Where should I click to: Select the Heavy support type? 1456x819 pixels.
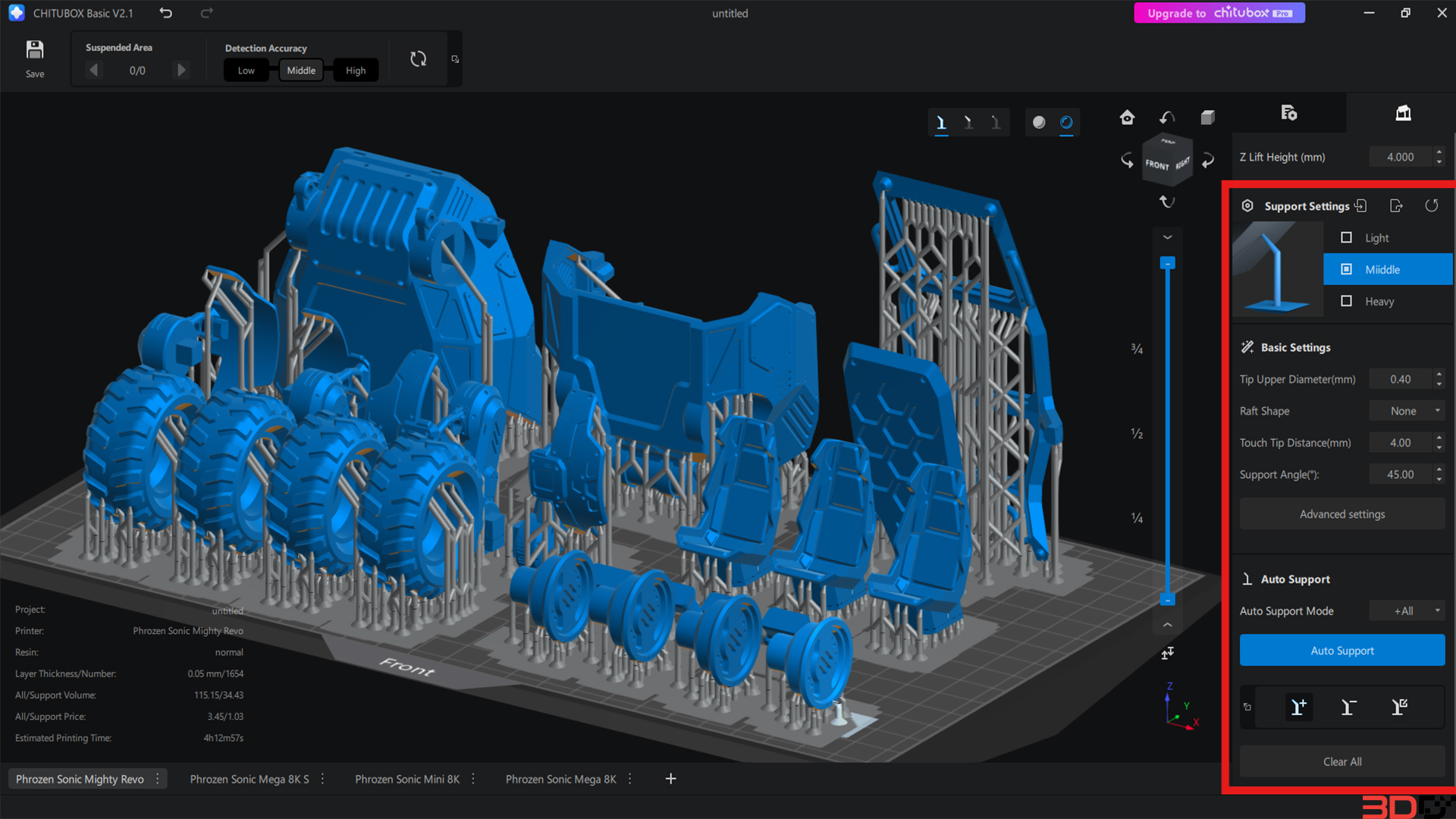click(x=1388, y=301)
